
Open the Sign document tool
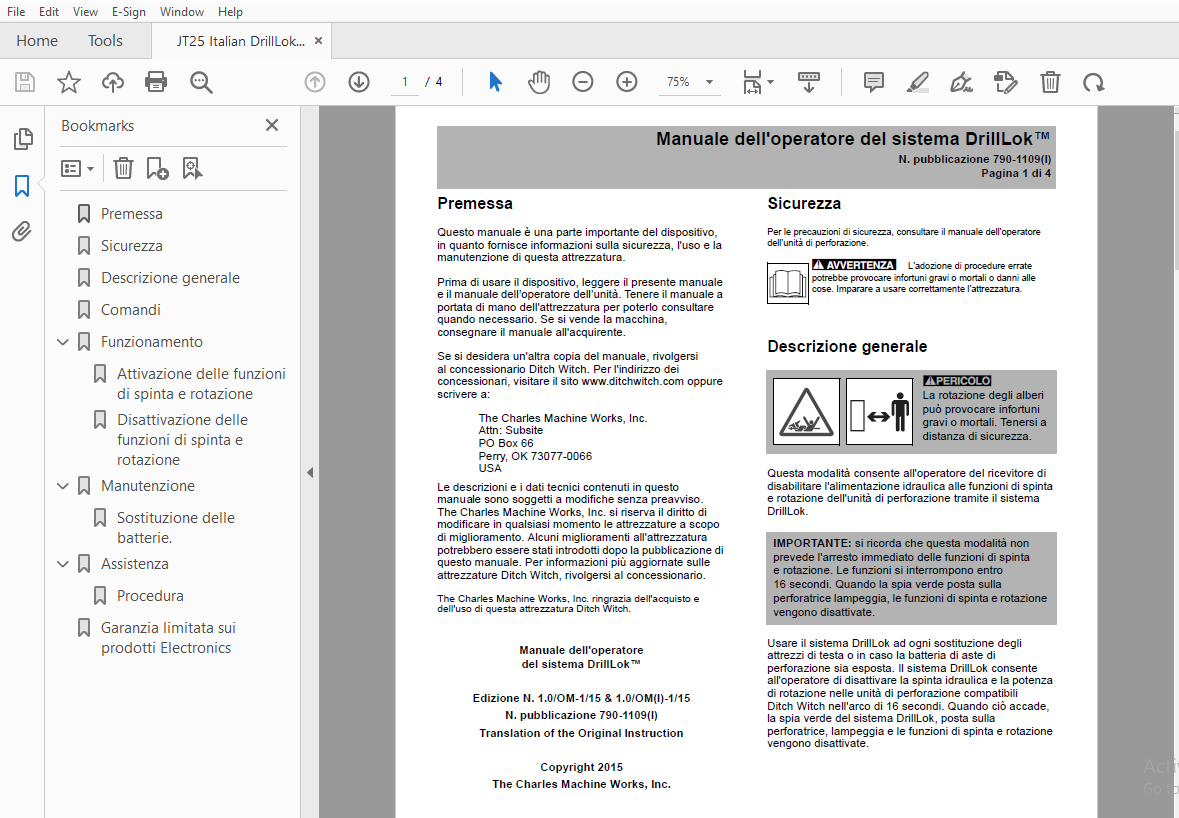pos(962,82)
